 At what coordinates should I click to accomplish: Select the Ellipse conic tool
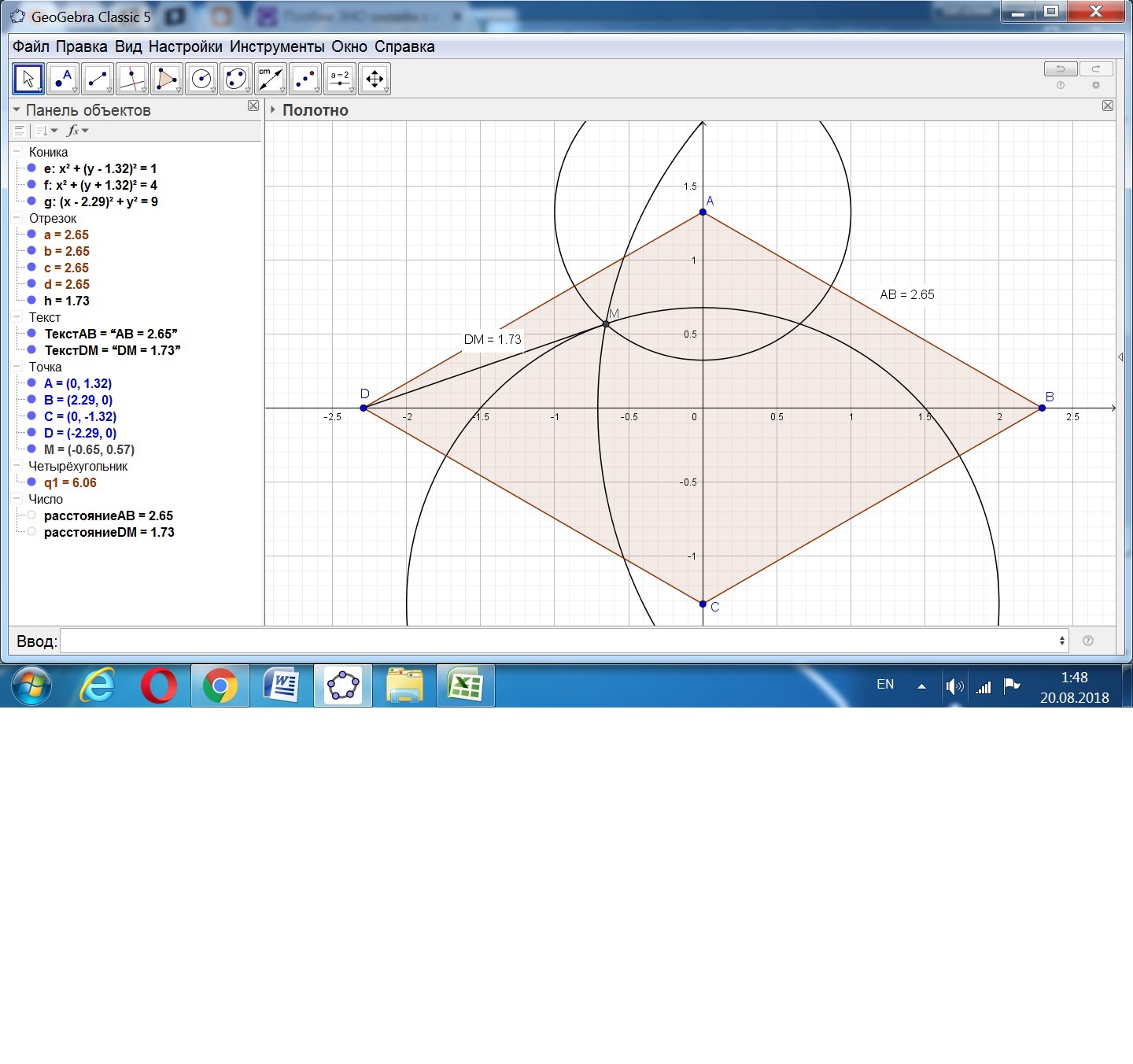point(236,79)
